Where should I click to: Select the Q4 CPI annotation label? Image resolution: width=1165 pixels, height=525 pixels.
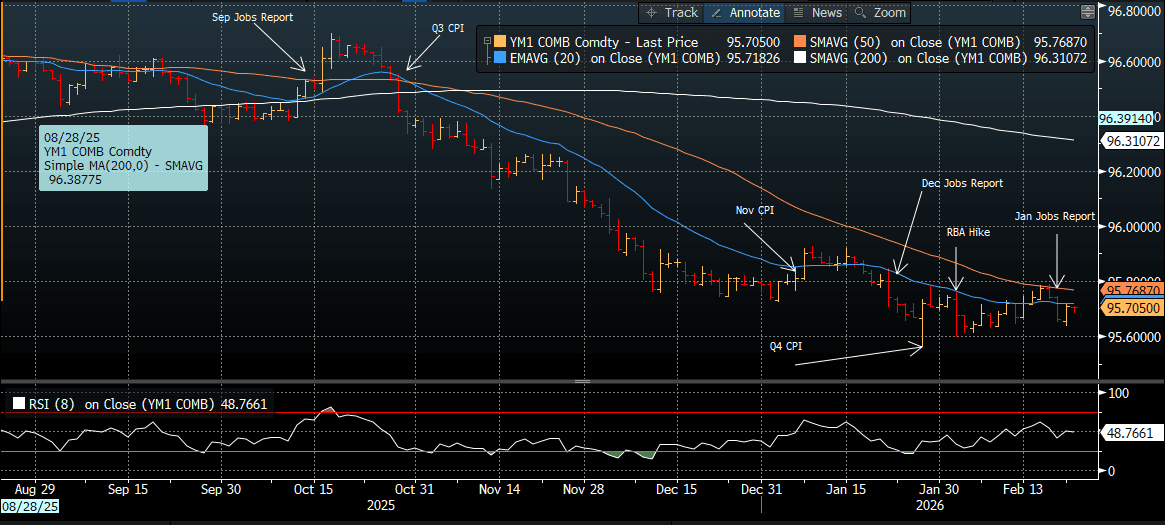[788, 346]
